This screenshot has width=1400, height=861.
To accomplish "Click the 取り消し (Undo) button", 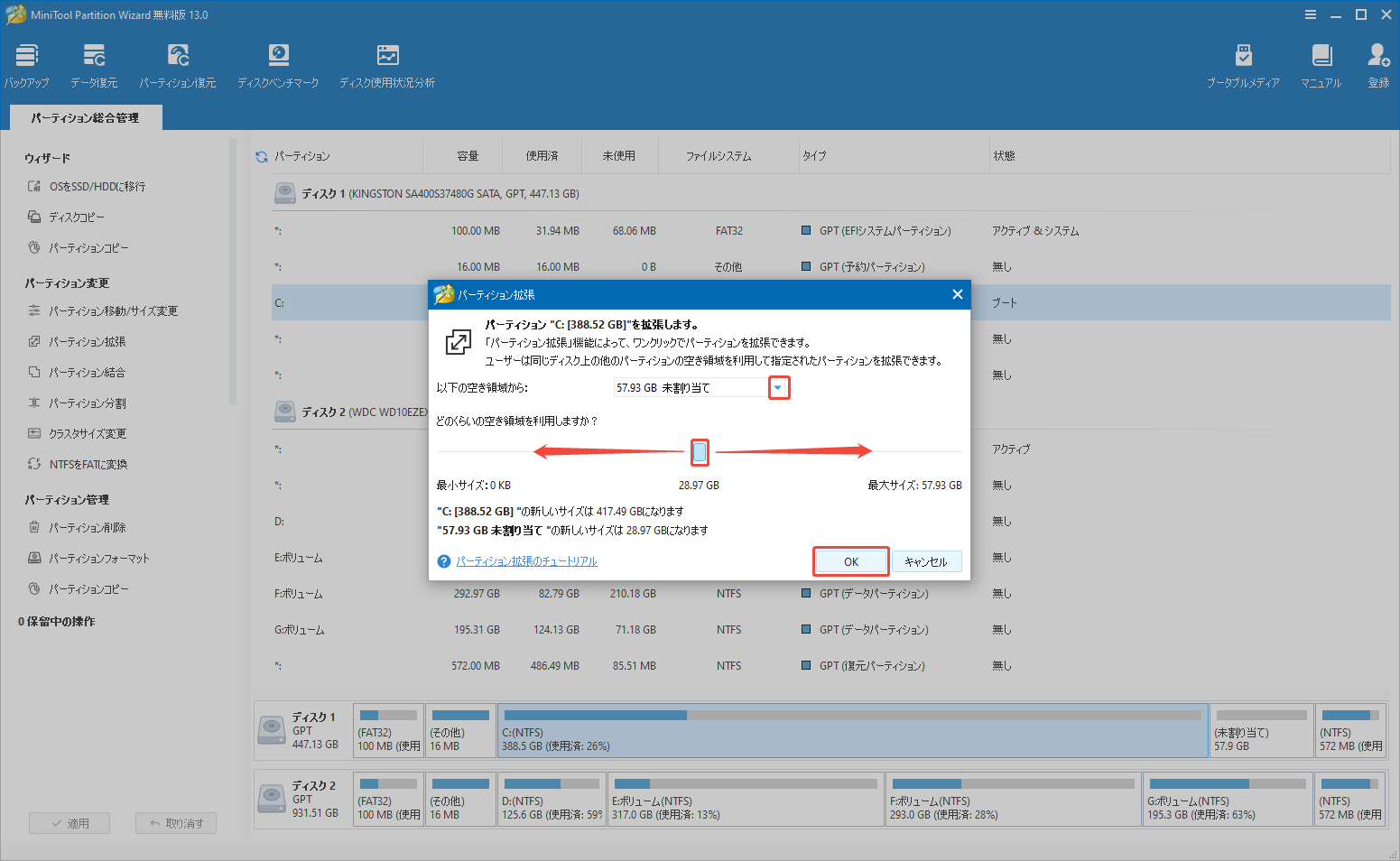I will pos(175,822).
